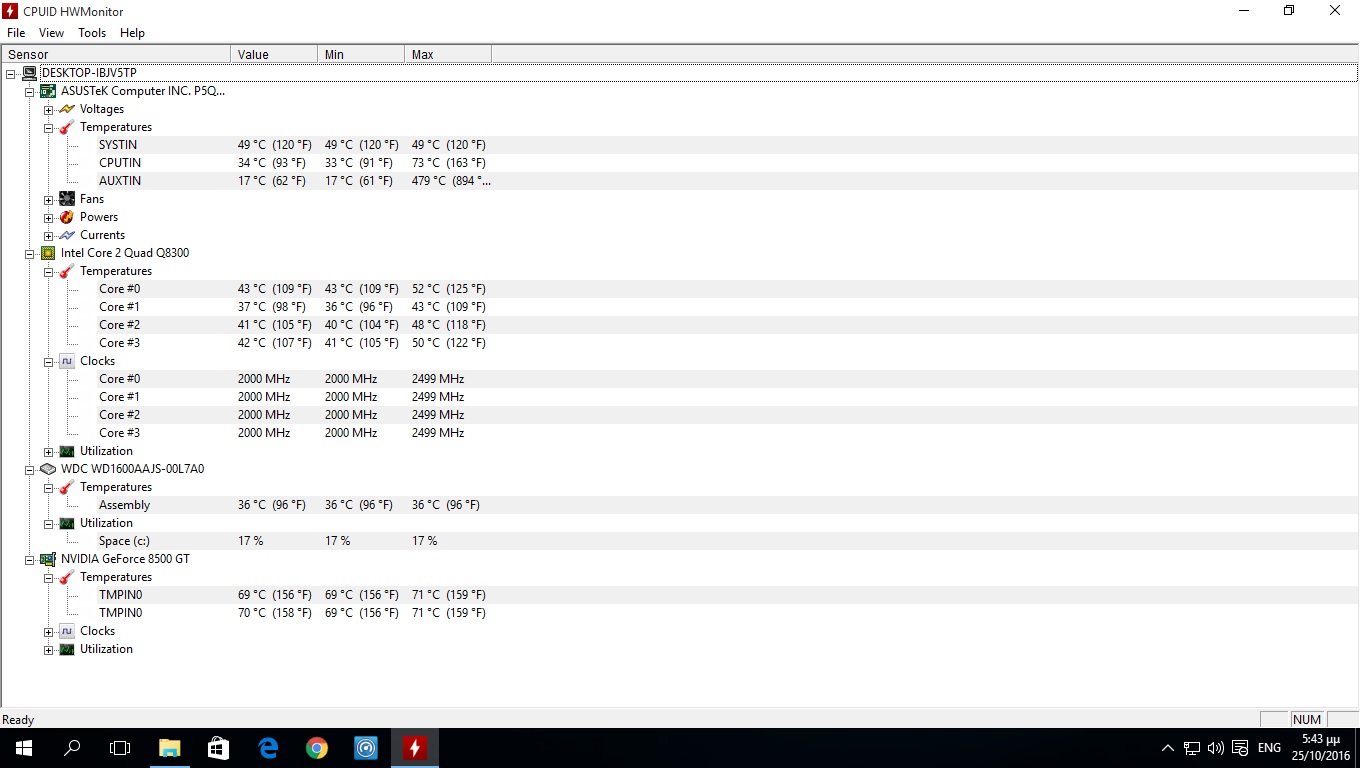This screenshot has height=768, width=1360.
Task: Click the Intel Core 2 Quad CPU icon
Action: coord(48,253)
